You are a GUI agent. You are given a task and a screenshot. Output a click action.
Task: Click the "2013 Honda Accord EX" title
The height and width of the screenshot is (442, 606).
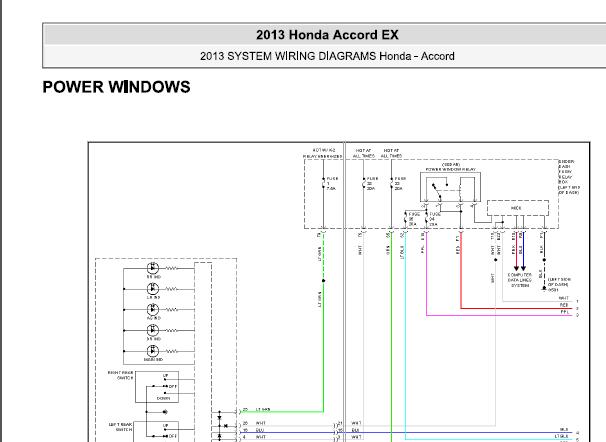[327, 35]
